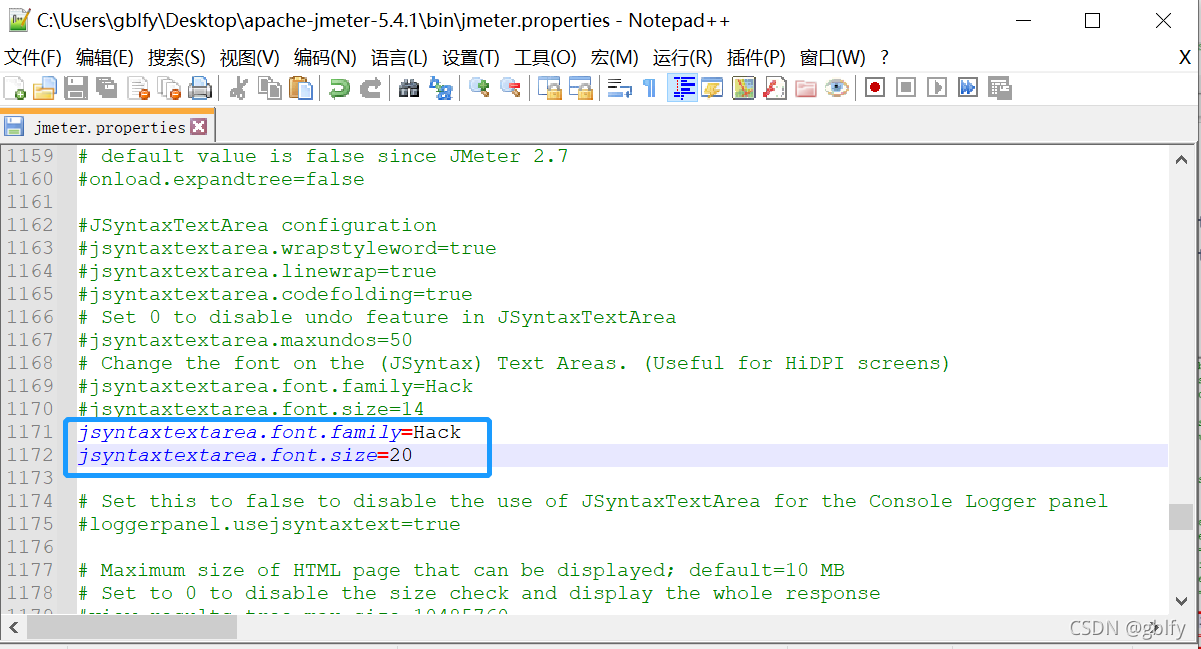
Task: Close the current document via toolbar icon
Action: 138,88
